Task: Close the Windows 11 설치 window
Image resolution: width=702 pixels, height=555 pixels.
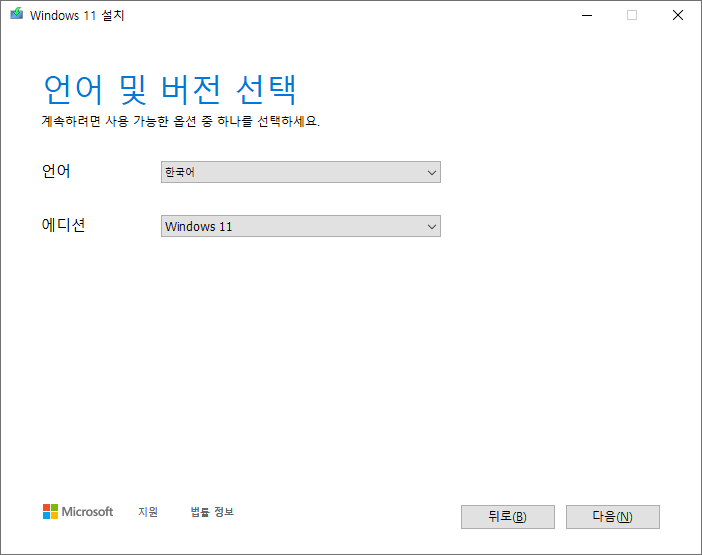Action: (x=678, y=15)
